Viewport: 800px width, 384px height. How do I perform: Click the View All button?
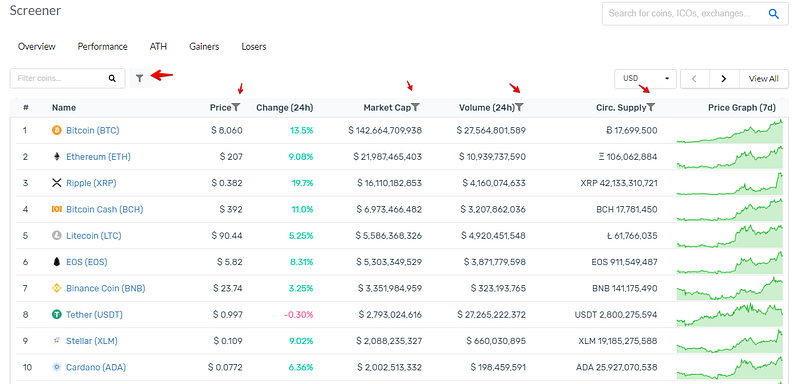pyautogui.click(x=764, y=79)
